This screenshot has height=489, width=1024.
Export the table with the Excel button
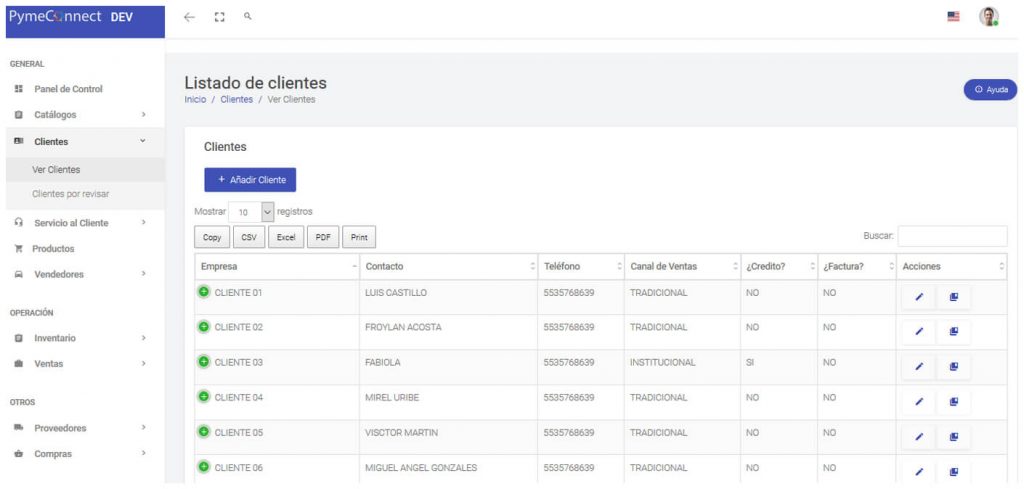click(286, 238)
